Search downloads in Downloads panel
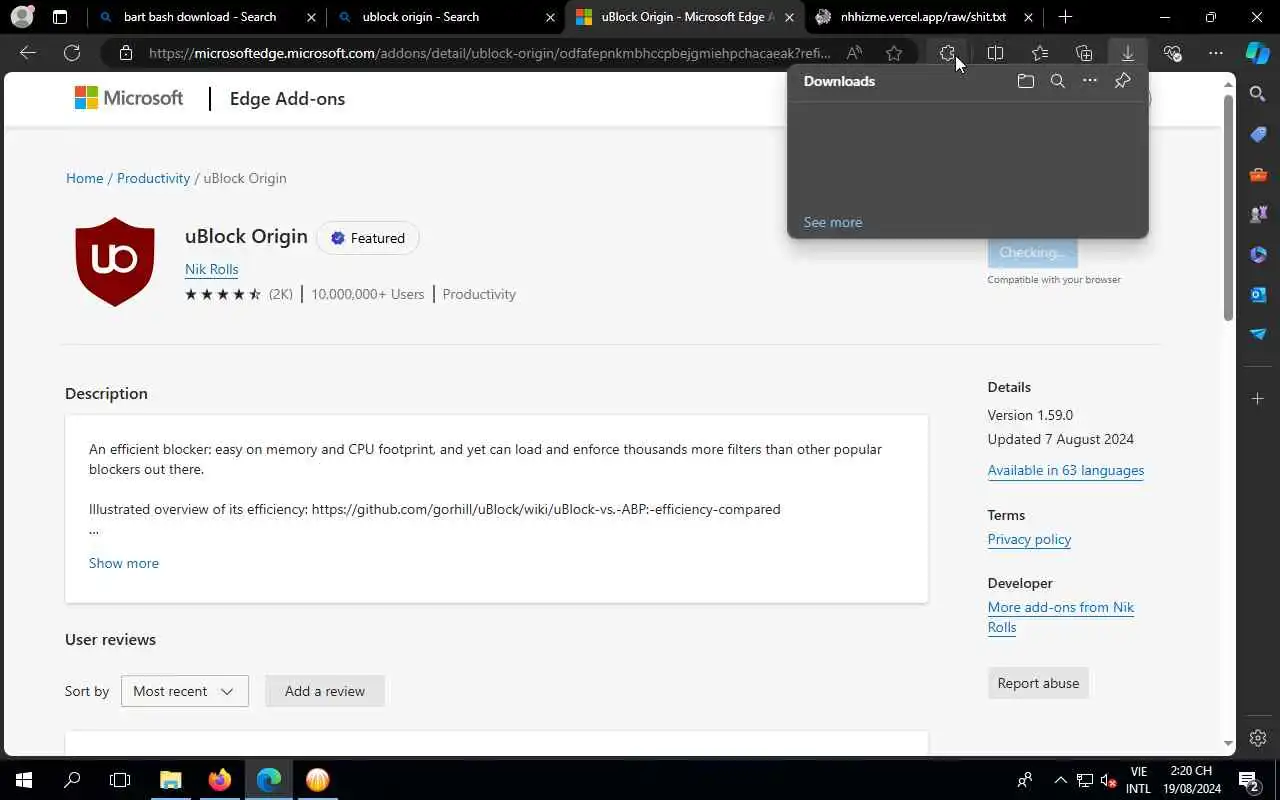 1058,81
